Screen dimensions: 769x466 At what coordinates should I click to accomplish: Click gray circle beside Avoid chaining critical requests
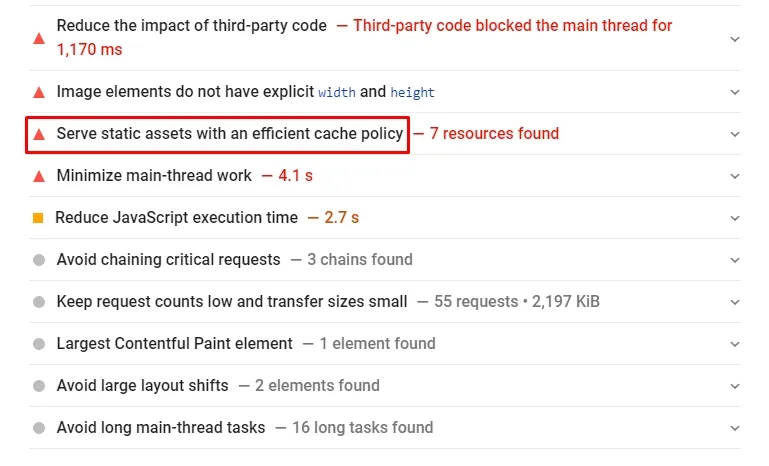39,260
